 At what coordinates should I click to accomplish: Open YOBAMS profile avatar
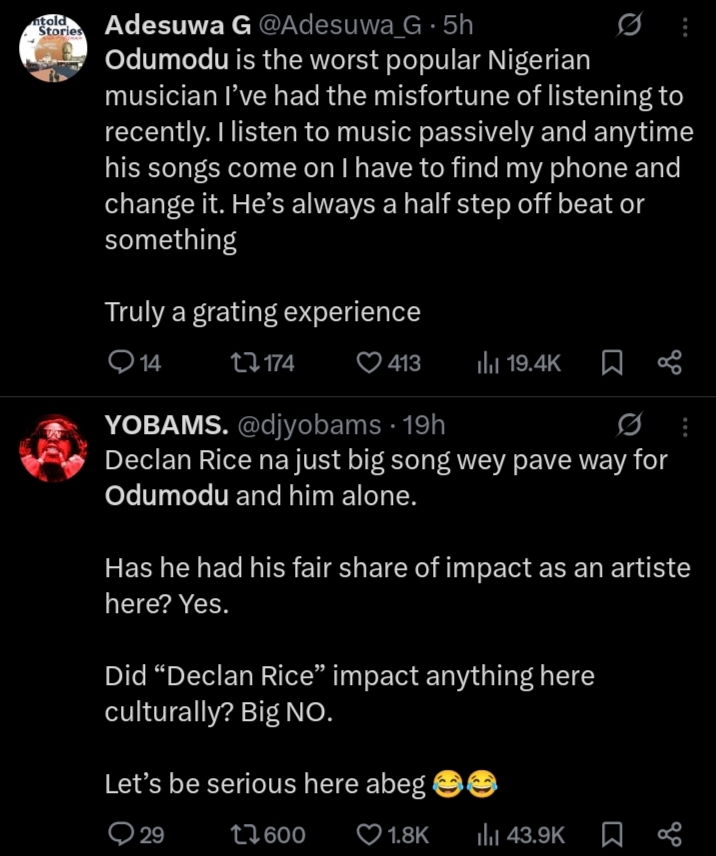[x=53, y=450]
